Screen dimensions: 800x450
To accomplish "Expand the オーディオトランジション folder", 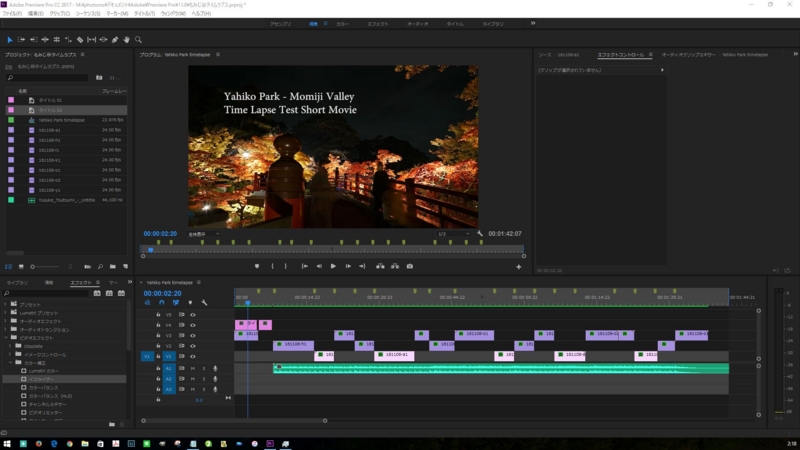I will tap(6, 330).
